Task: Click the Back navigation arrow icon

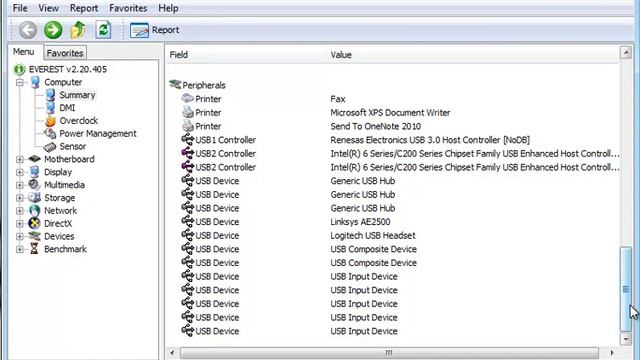Action: (28, 30)
